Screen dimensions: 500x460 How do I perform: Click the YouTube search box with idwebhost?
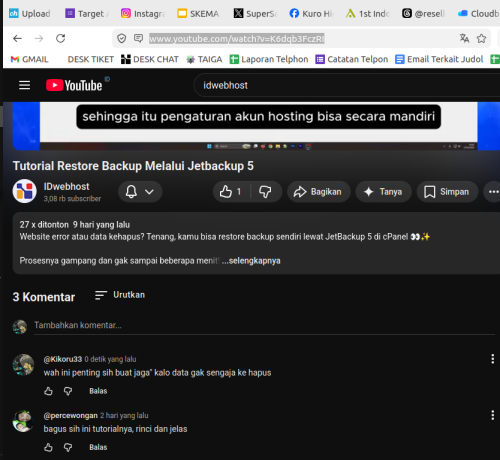347,85
